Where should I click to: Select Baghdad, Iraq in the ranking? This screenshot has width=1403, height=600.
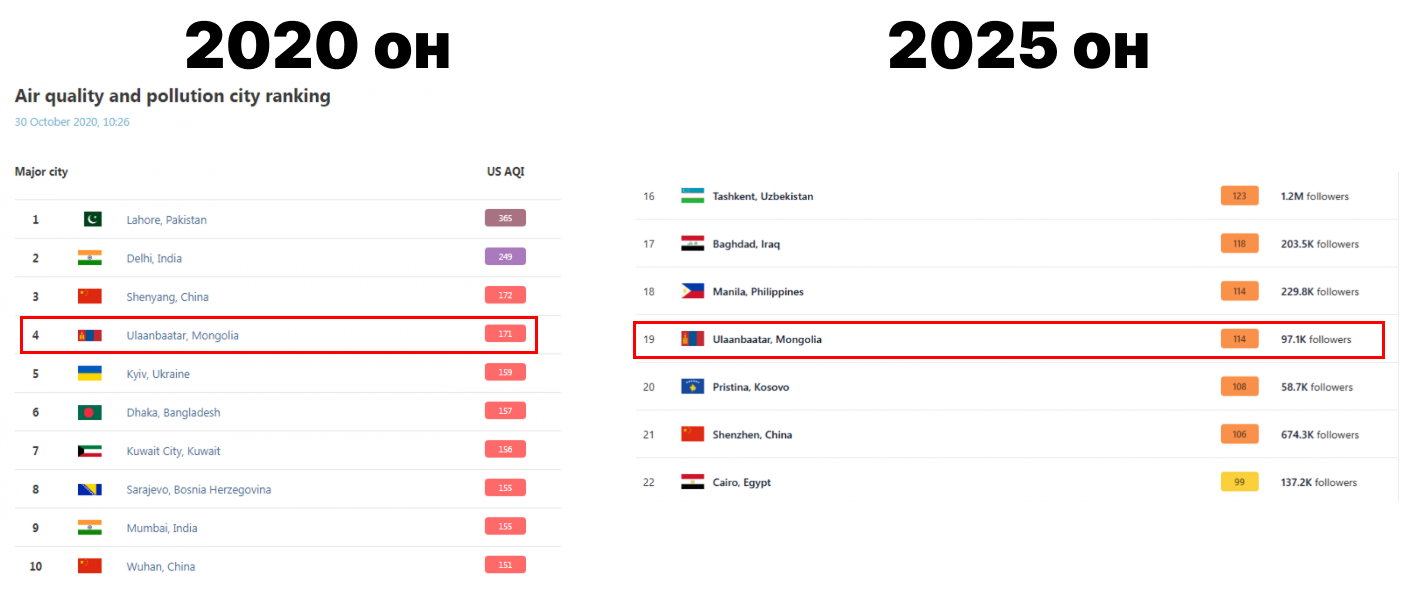[746, 244]
